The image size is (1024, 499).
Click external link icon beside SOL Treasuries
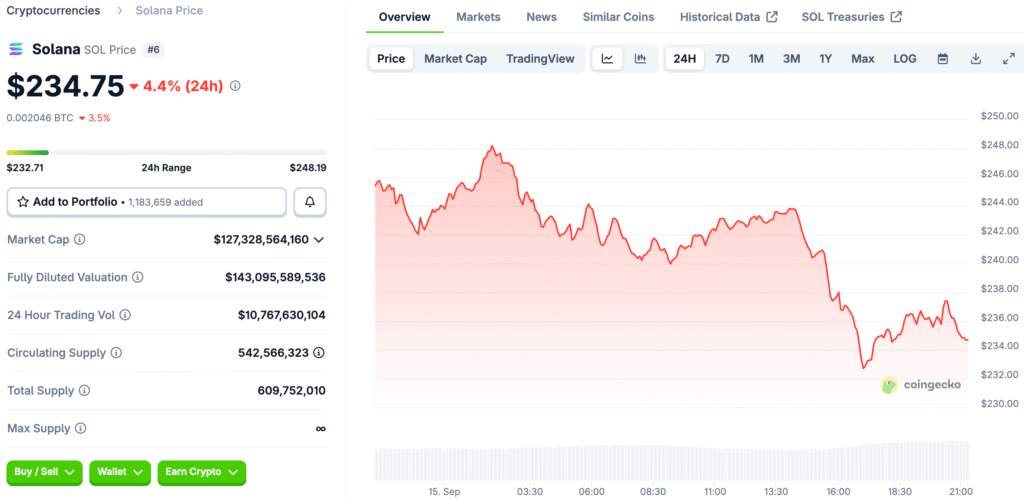[x=897, y=17]
